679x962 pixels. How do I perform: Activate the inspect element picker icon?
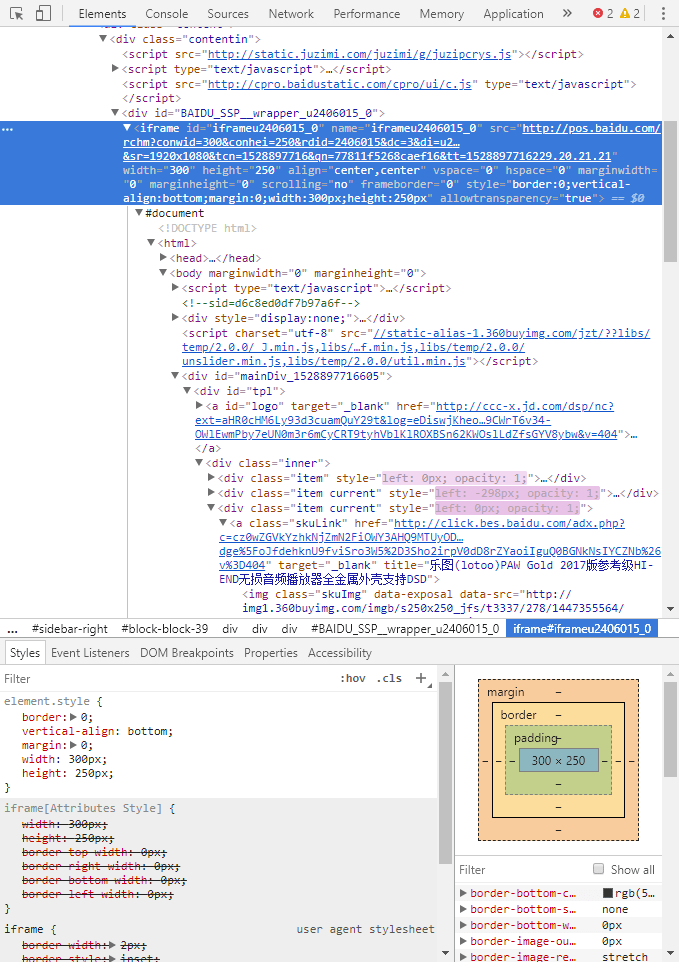(x=14, y=14)
